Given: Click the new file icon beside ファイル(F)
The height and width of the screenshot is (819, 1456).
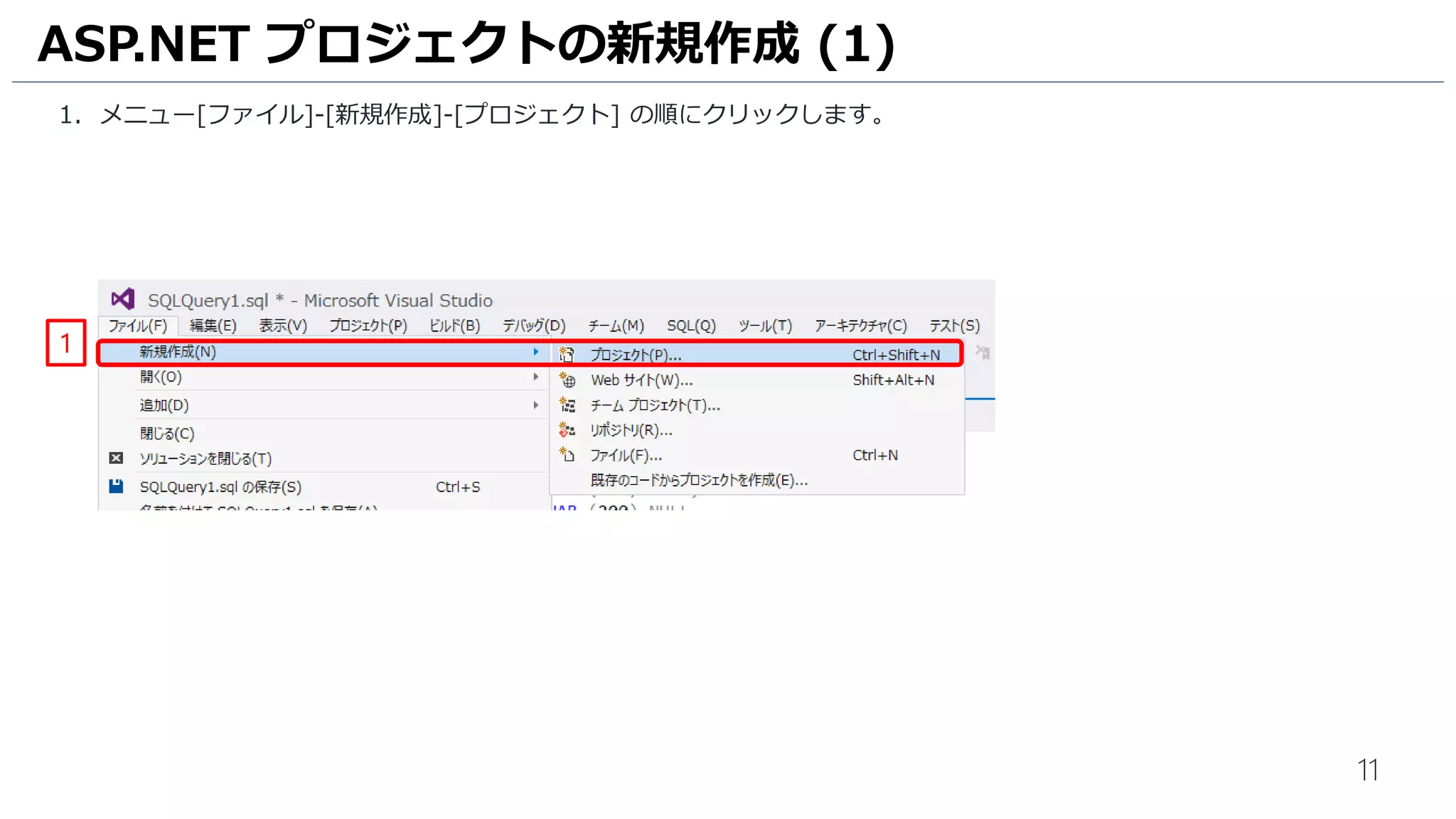Looking at the screenshot, I should pos(567,454).
